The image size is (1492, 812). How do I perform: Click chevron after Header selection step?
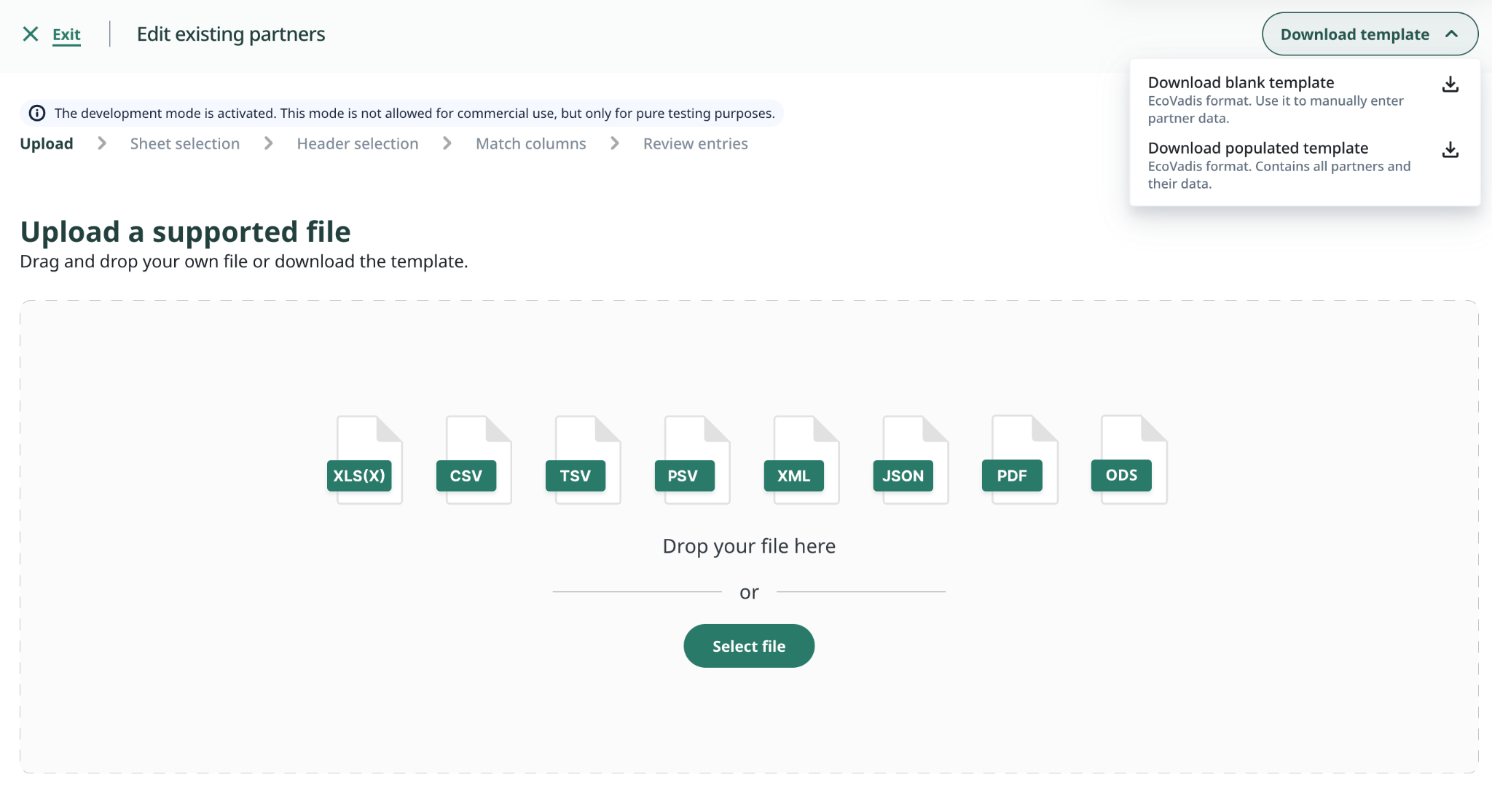(x=447, y=143)
